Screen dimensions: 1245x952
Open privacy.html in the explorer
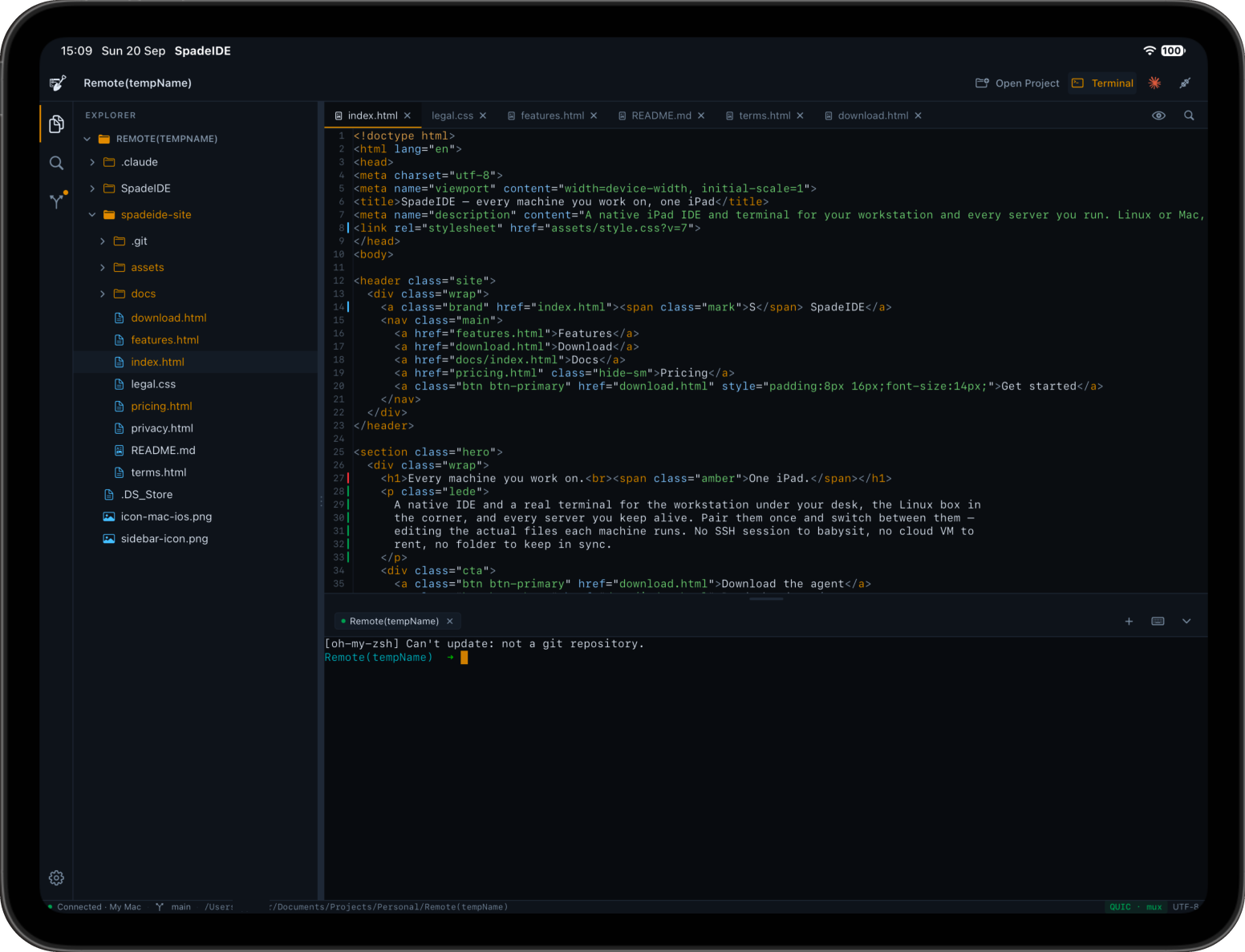162,428
